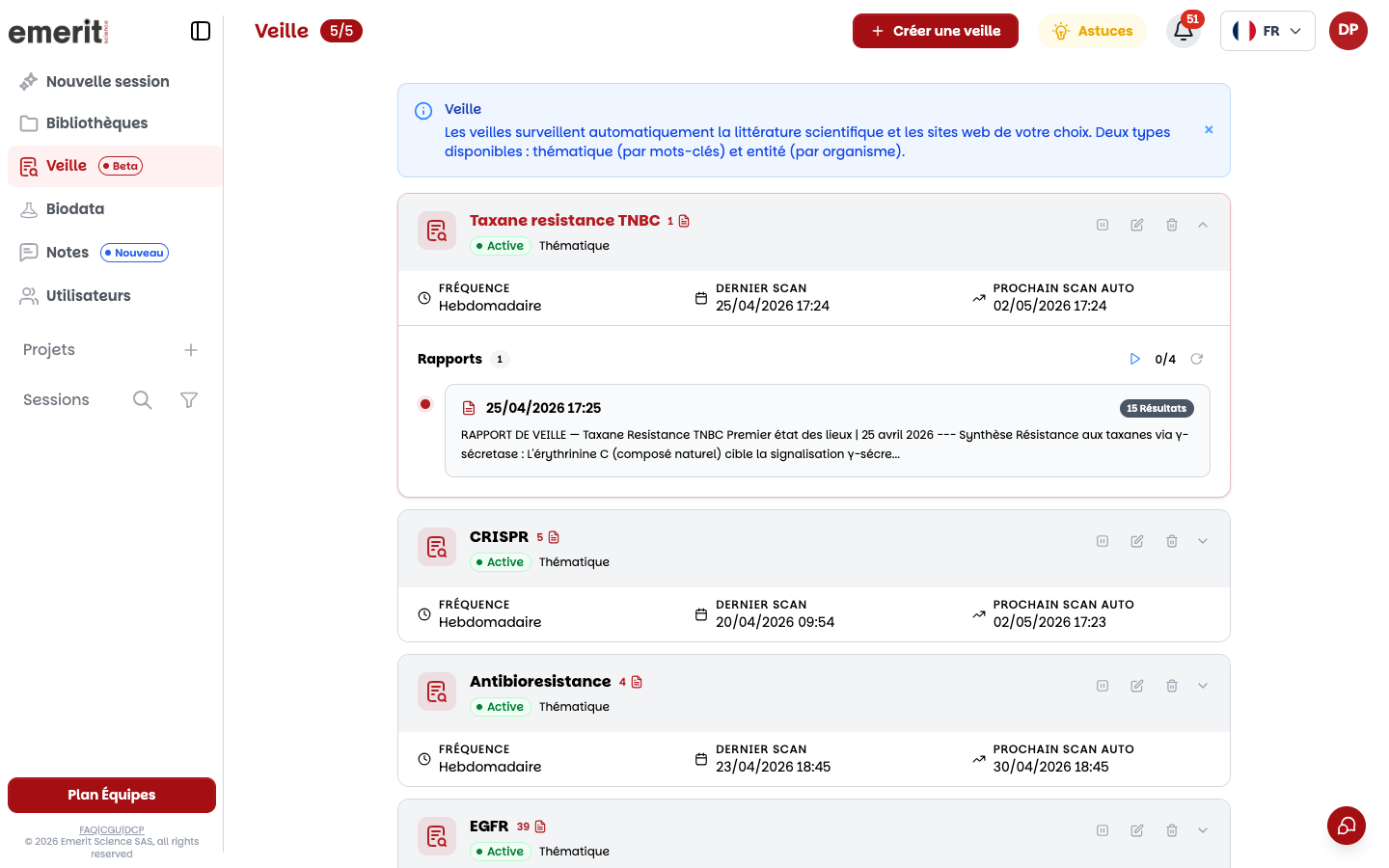Open the language selector FR dropdown
The height and width of the screenshot is (868, 1389).
click(1267, 31)
